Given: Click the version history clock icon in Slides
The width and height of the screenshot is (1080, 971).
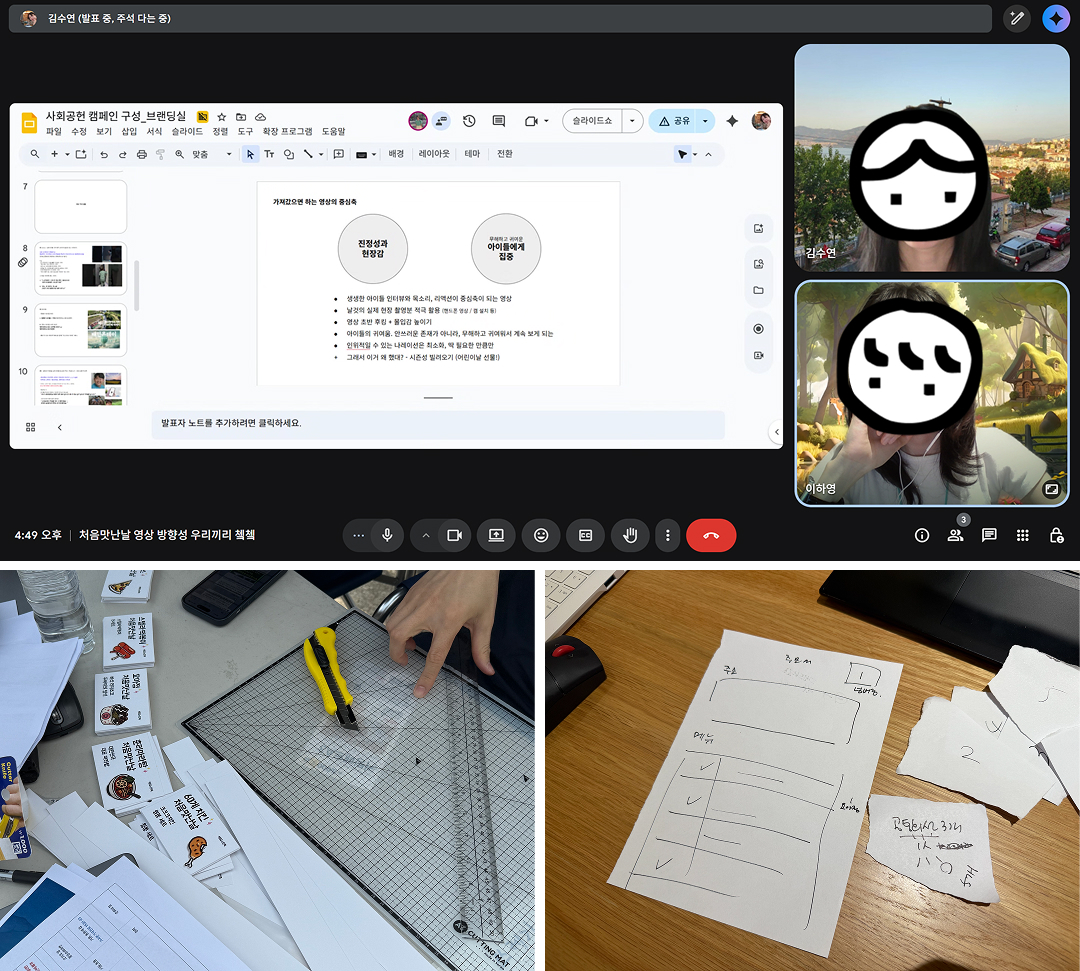Looking at the screenshot, I should pos(469,121).
